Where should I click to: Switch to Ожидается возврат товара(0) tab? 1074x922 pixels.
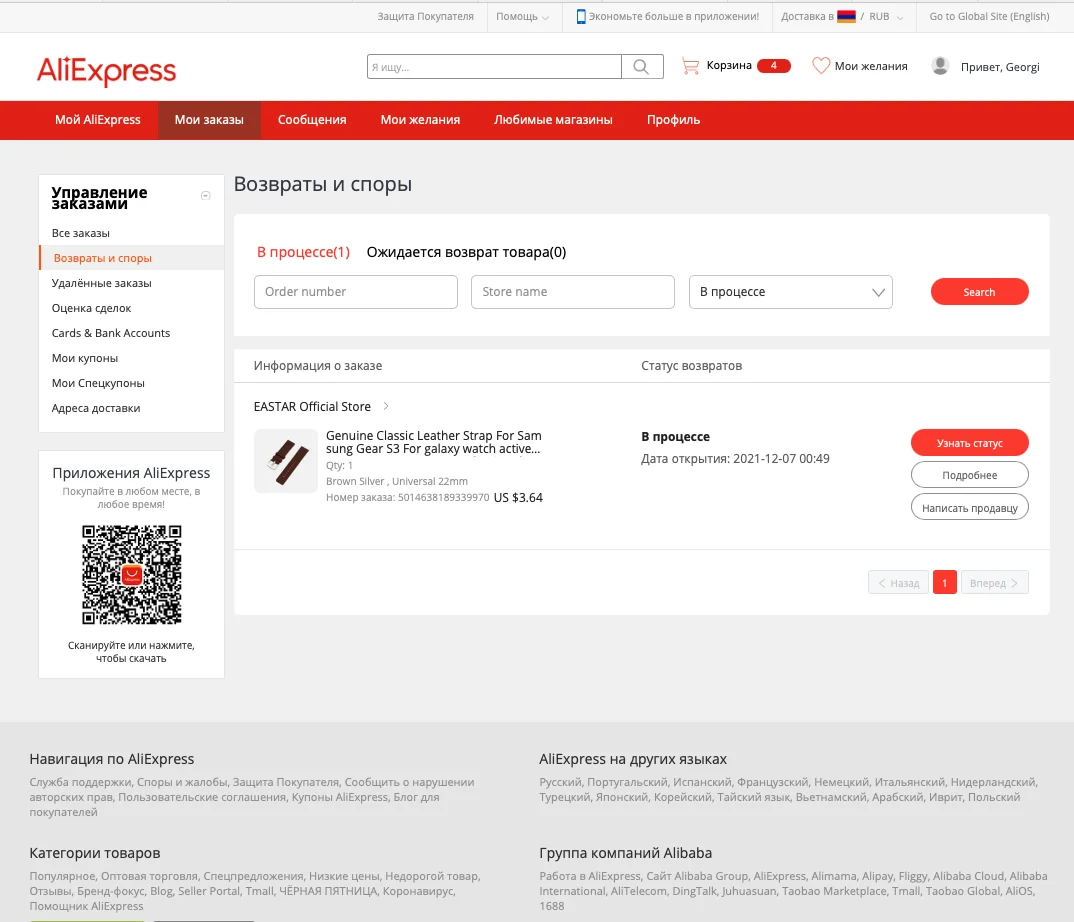point(466,252)
